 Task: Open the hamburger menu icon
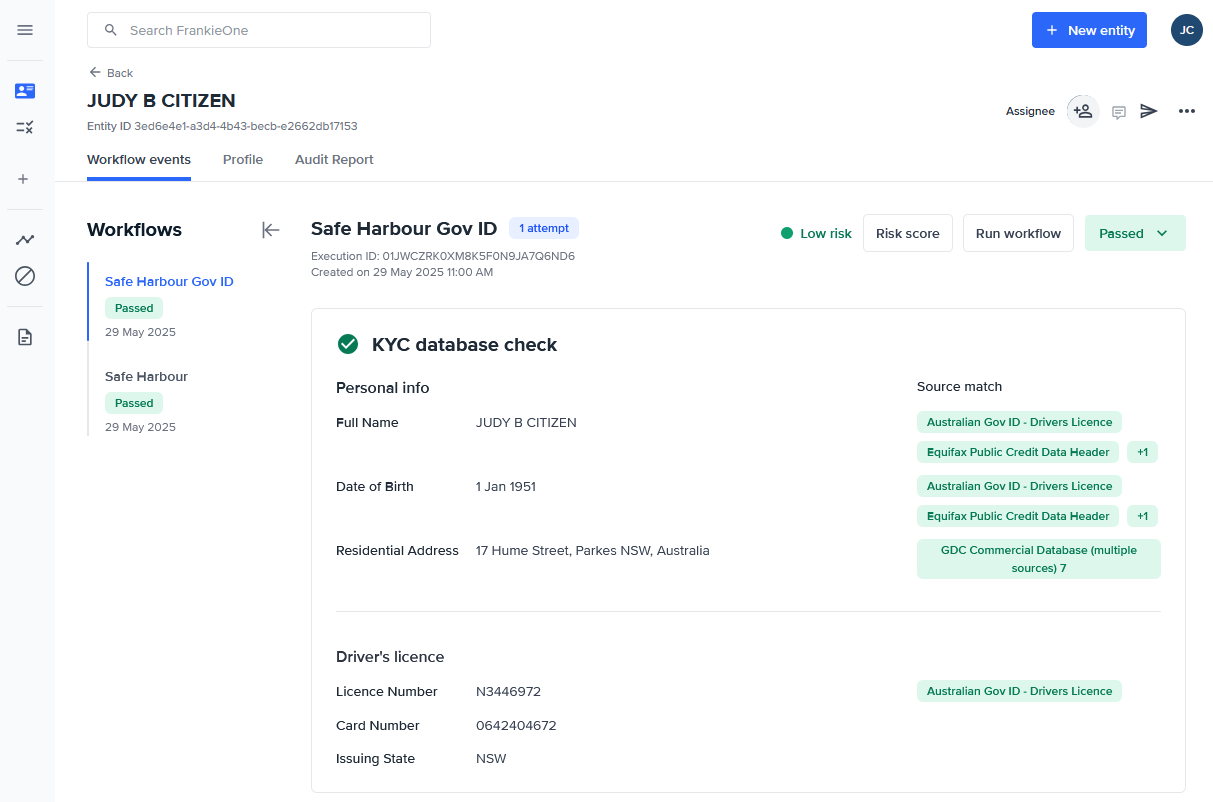(x=25, y=30)
